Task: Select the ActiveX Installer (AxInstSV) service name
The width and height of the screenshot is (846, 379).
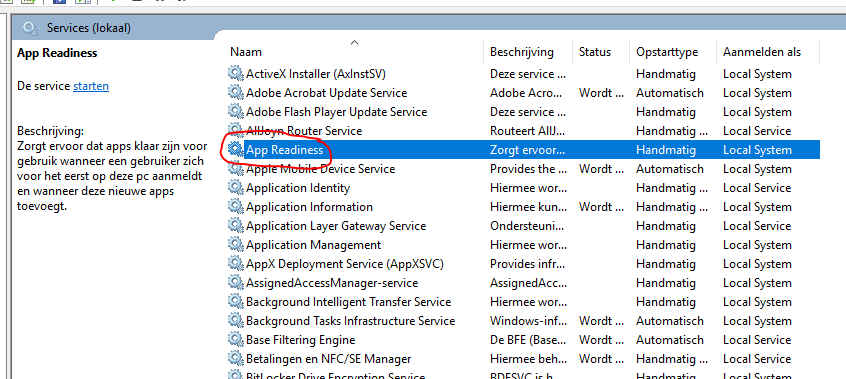Action: pos(316,73)
